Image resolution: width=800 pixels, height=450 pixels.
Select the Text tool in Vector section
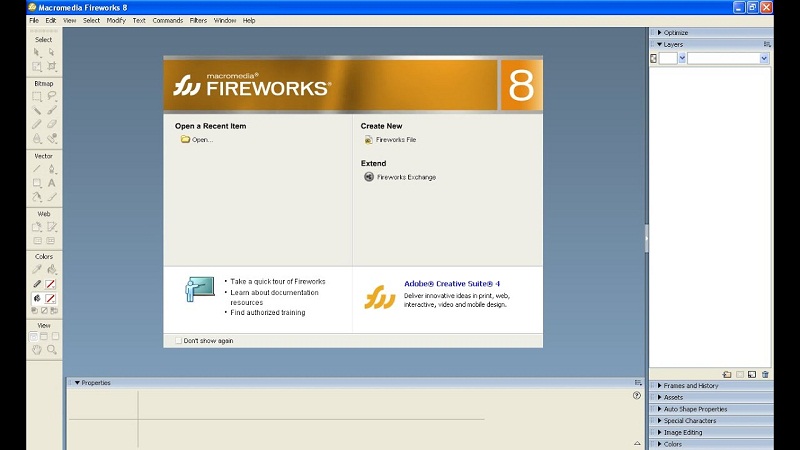pos(52,183)
